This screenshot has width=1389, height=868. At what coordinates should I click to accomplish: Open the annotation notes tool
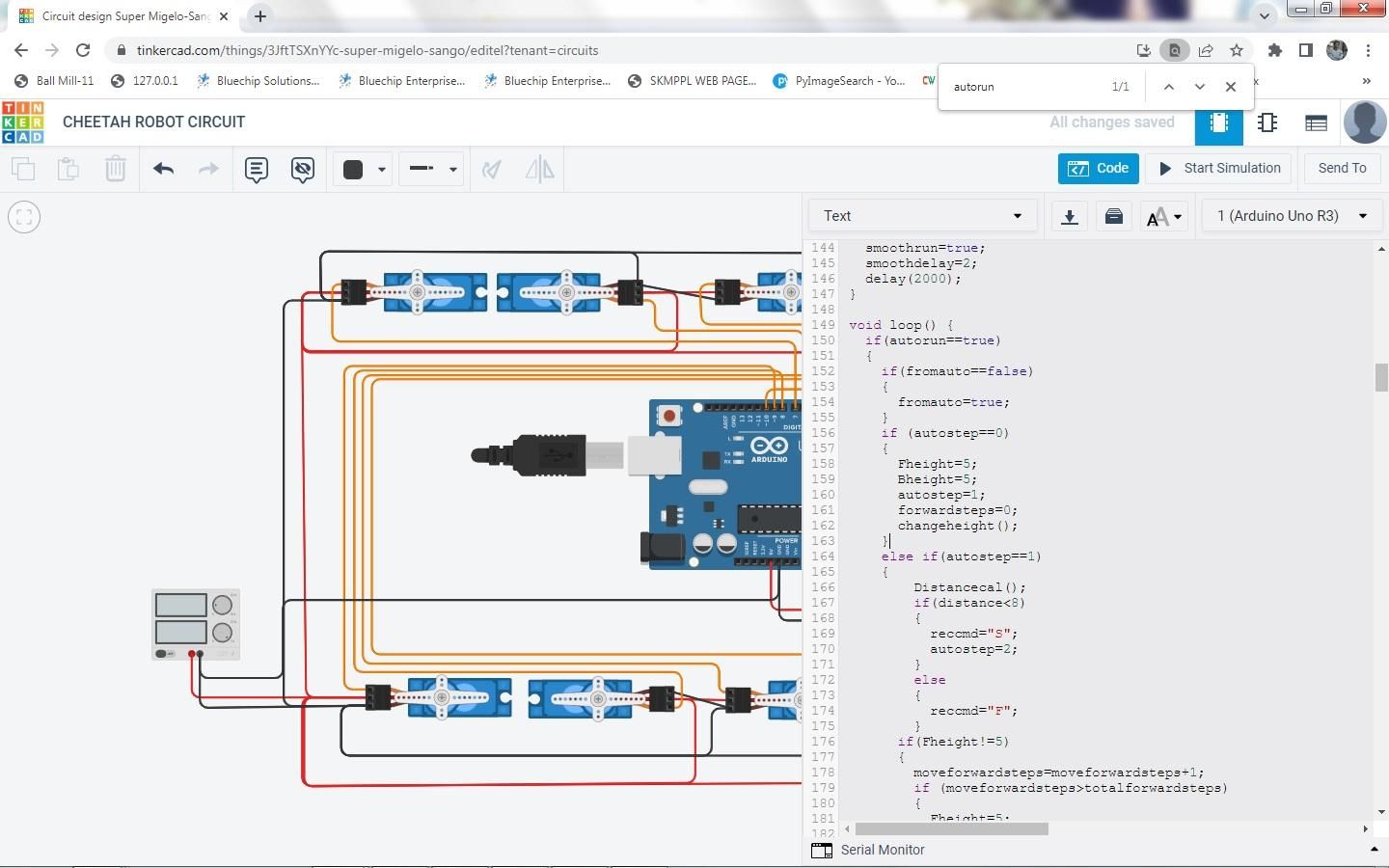click(x=256, y=170)
